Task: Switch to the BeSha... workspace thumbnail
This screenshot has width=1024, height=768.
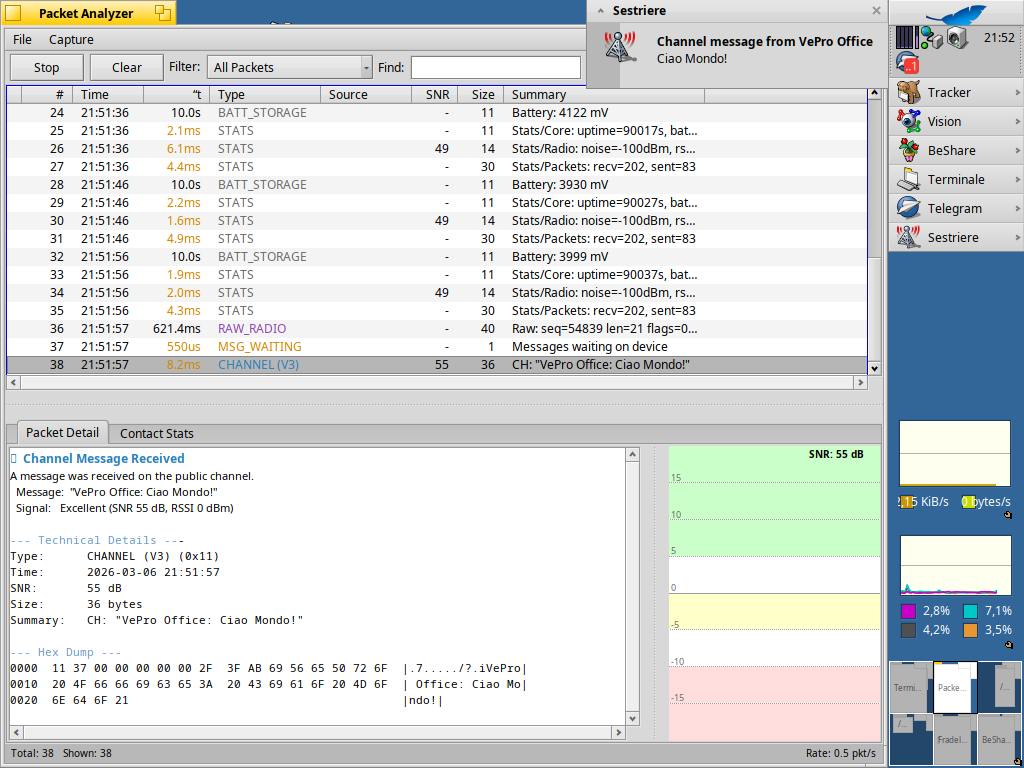Action: 997,739
